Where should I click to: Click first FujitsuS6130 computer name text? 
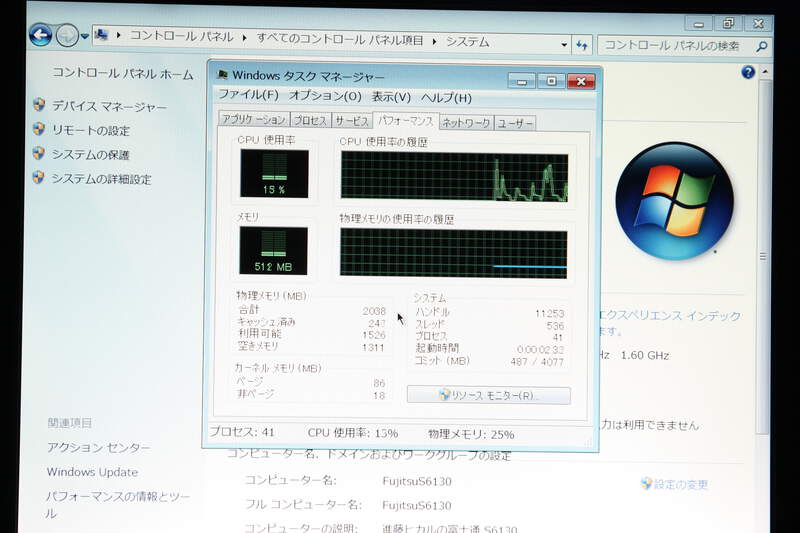pyautogui.click(x=417, y=481)
